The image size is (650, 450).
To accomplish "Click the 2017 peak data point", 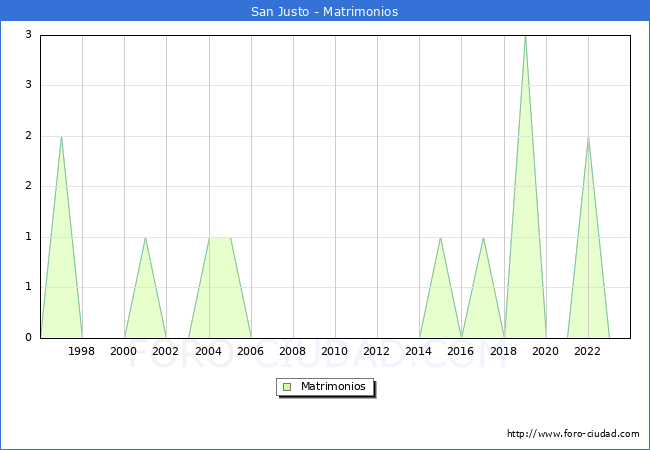I will click(x=483, y=238).
